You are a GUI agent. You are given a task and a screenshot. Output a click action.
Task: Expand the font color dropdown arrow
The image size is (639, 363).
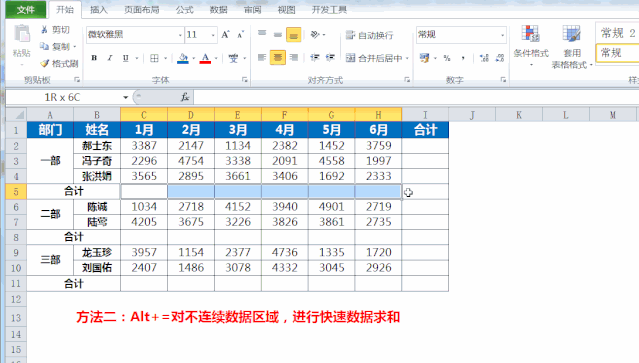pos(216,58)
